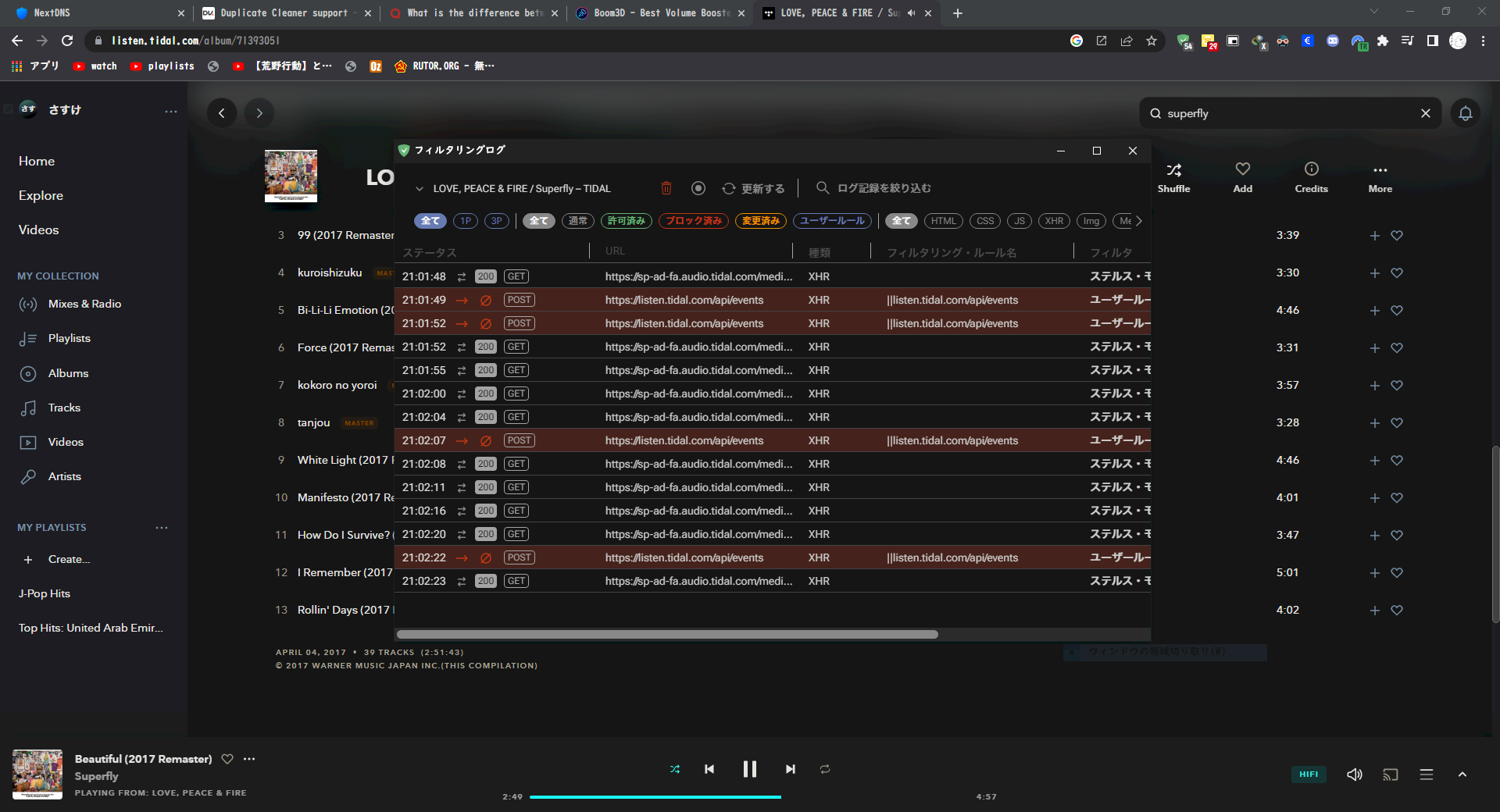This screenshot has height=812, width=1500.
Task: Toggle the ユーザールール filter chip
Action: pos(832,221)
